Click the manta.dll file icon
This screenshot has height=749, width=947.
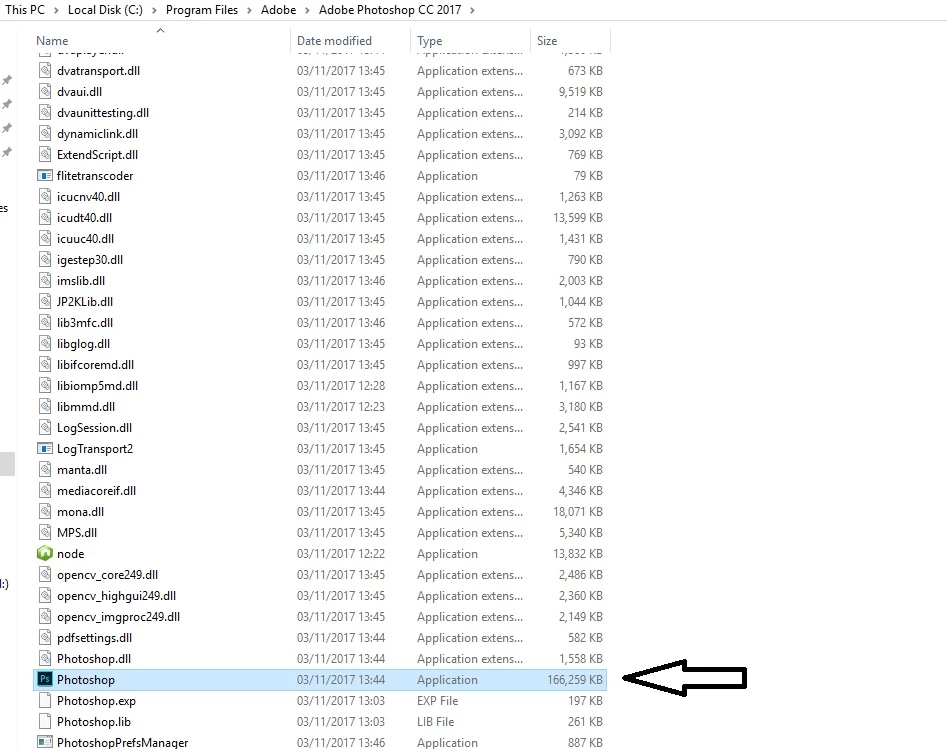click(x=45, y=469)
